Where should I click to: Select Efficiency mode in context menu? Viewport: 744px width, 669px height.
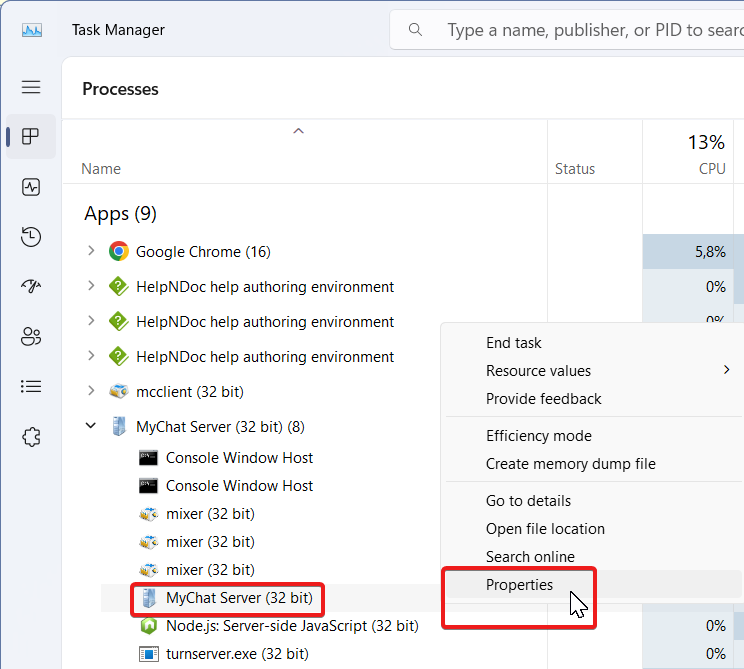click(x=539, y=436)
